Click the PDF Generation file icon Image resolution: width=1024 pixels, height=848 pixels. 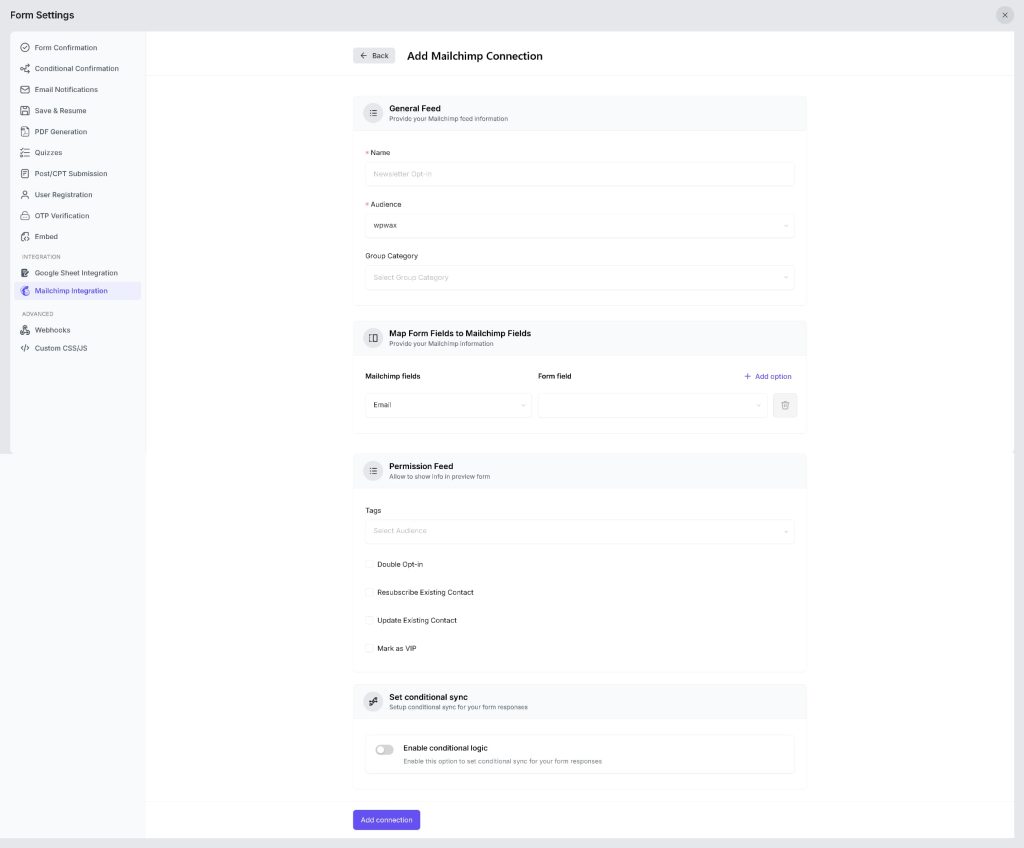pos(25,131)
